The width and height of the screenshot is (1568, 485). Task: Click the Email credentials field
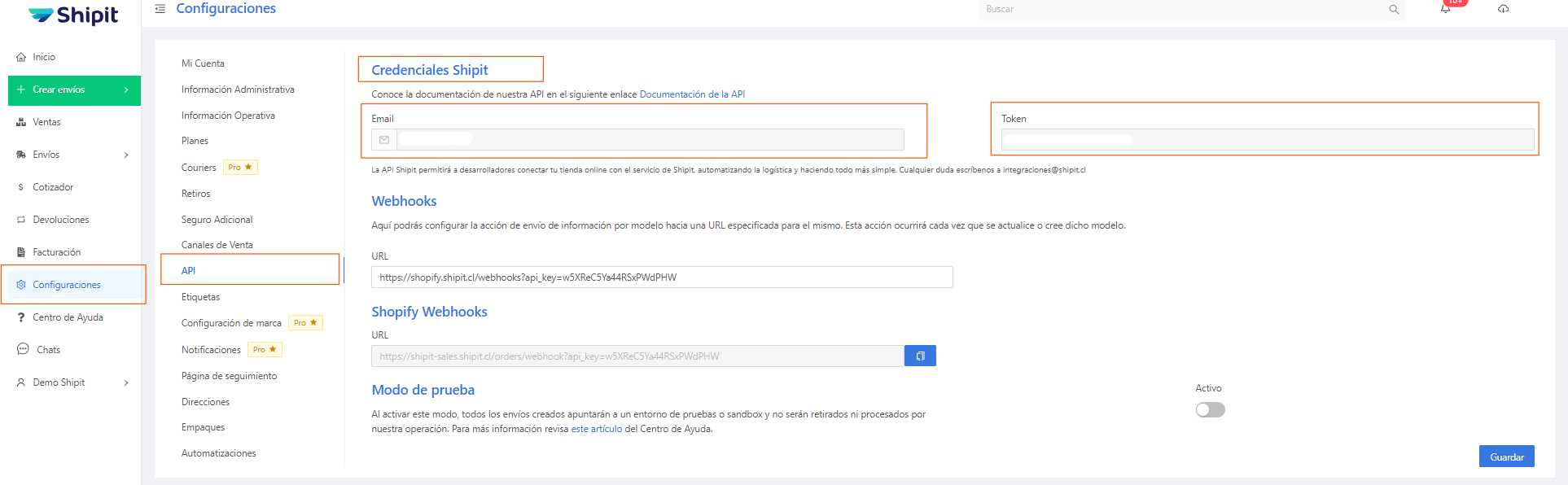tap(650, 140)
